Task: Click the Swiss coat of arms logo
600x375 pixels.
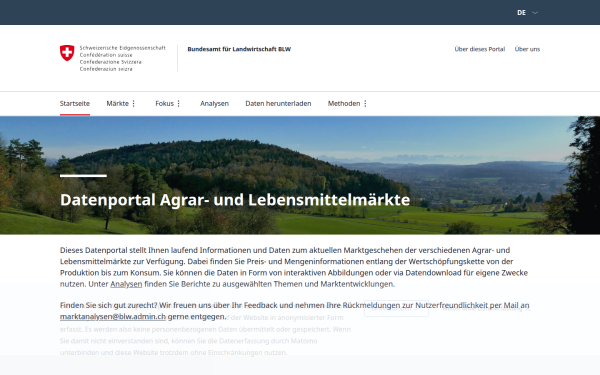Action: click(x=67, y=53)
